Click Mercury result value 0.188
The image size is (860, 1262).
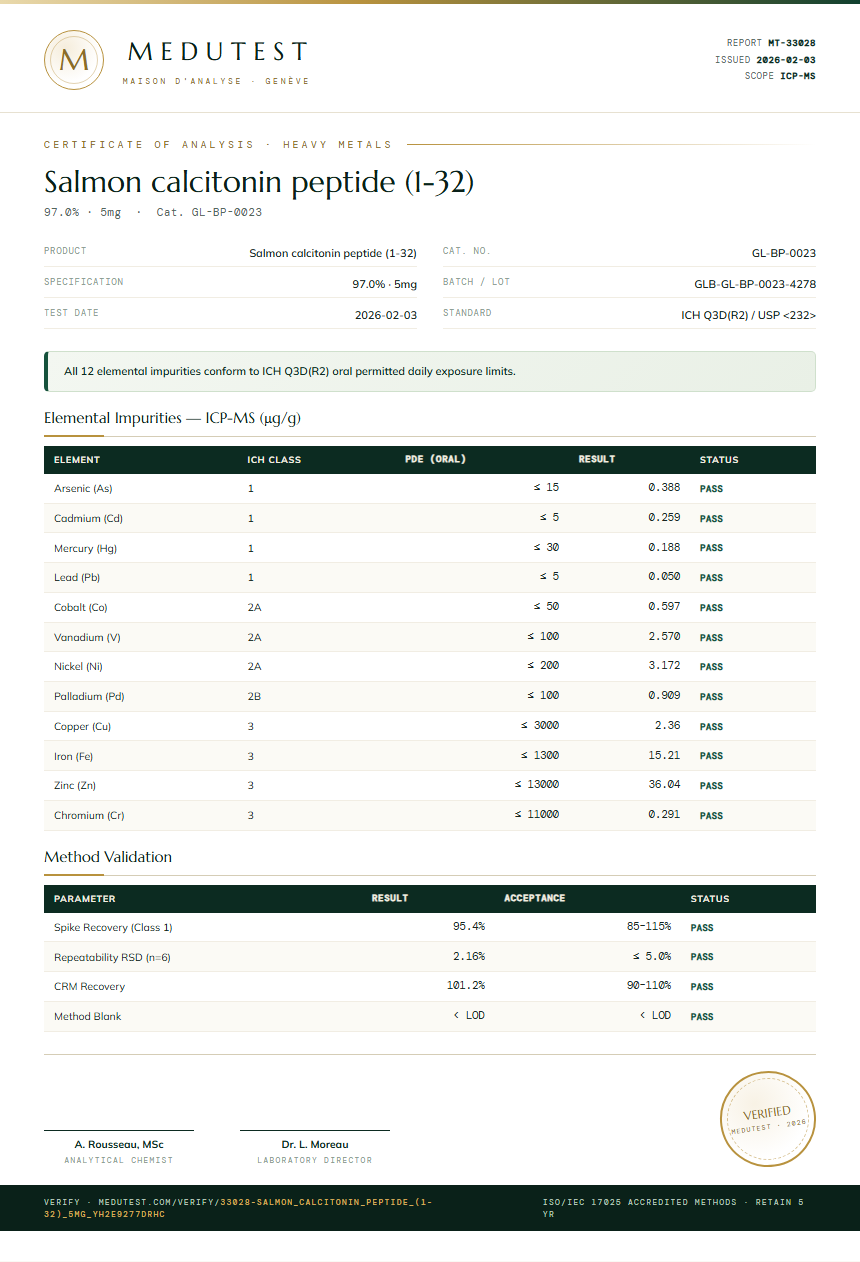click(664, 548)
